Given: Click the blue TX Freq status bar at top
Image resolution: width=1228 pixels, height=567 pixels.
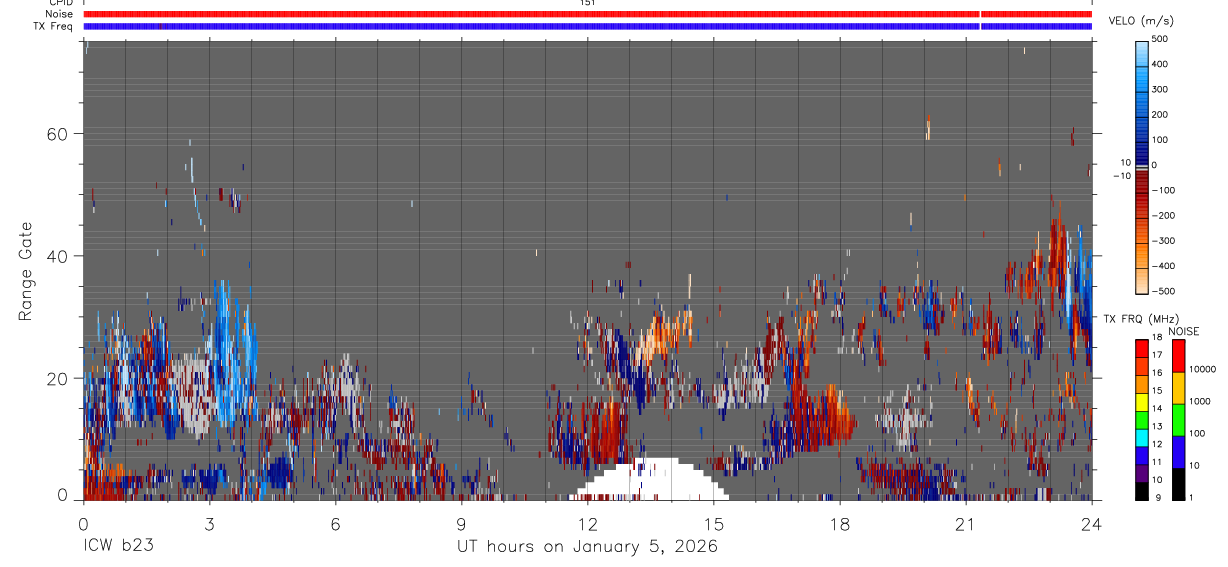Looking at the screenshot, I should click(x=587, y=26).
